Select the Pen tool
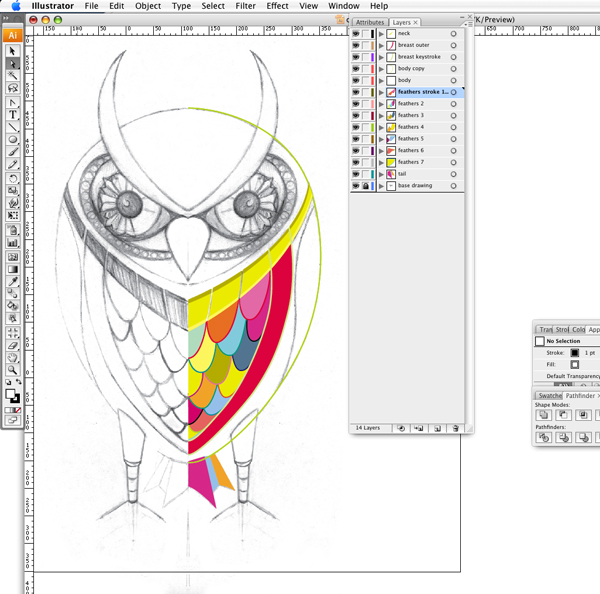600x594 pixels. [x=13, y=103]
